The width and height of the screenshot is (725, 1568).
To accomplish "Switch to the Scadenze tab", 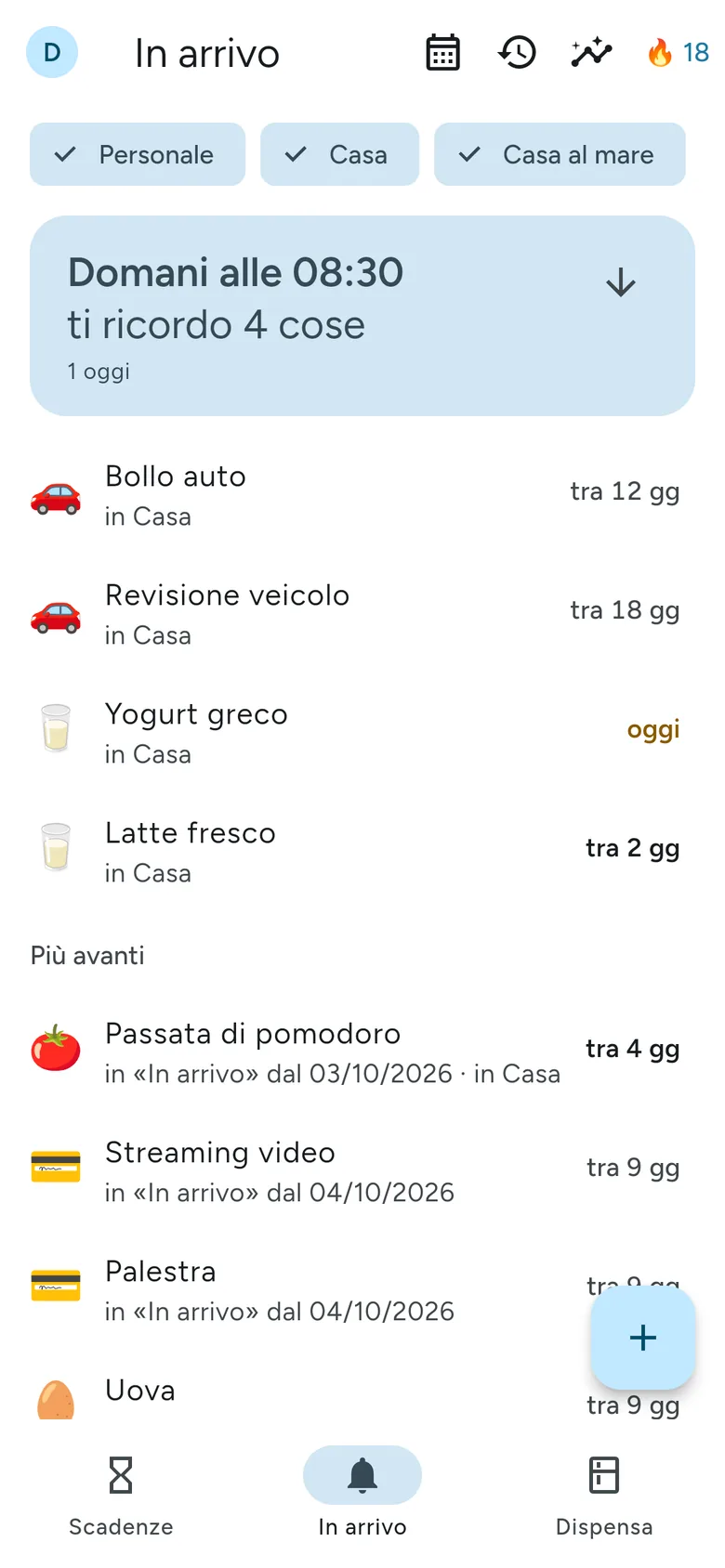I will pyautogui.click(x=121, y=1496).
